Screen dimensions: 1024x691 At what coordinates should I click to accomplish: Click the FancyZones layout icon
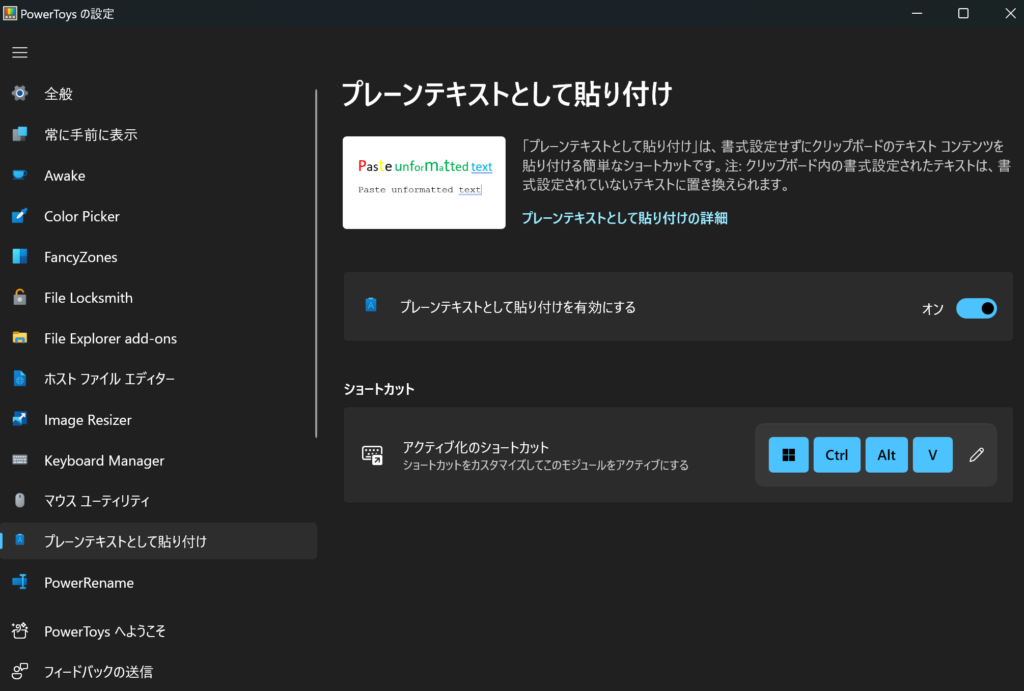pyautogui.click(x=20, y=257)
